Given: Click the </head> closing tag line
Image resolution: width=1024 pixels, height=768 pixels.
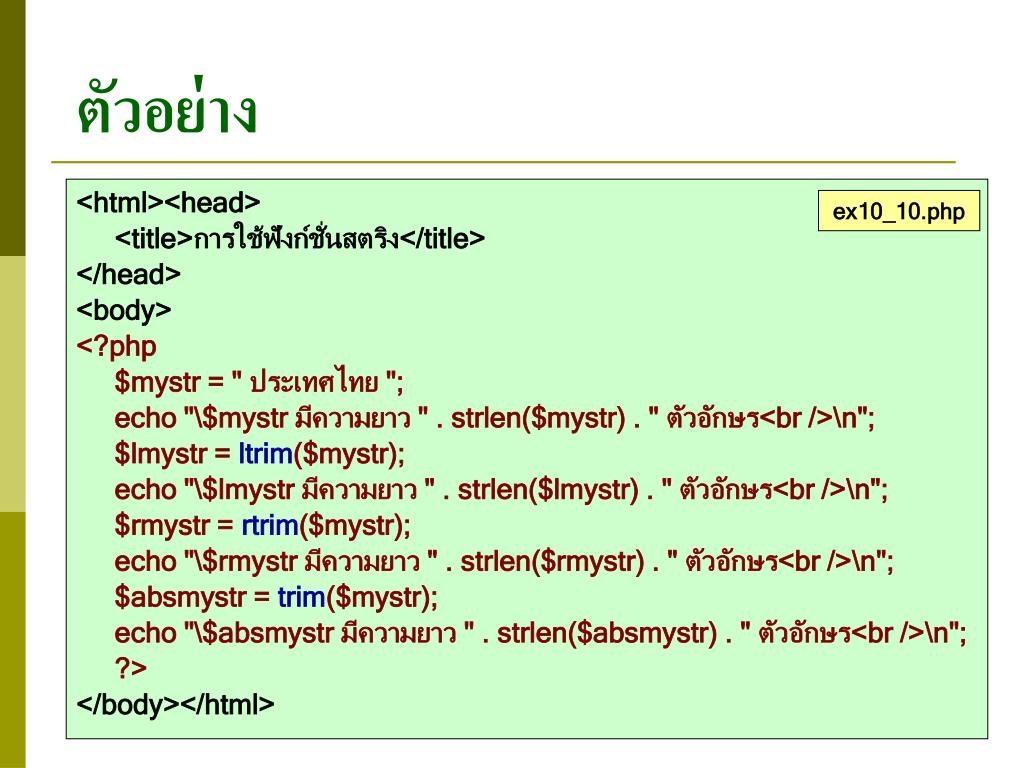Looking at the screenshot, I should [129, 274].
